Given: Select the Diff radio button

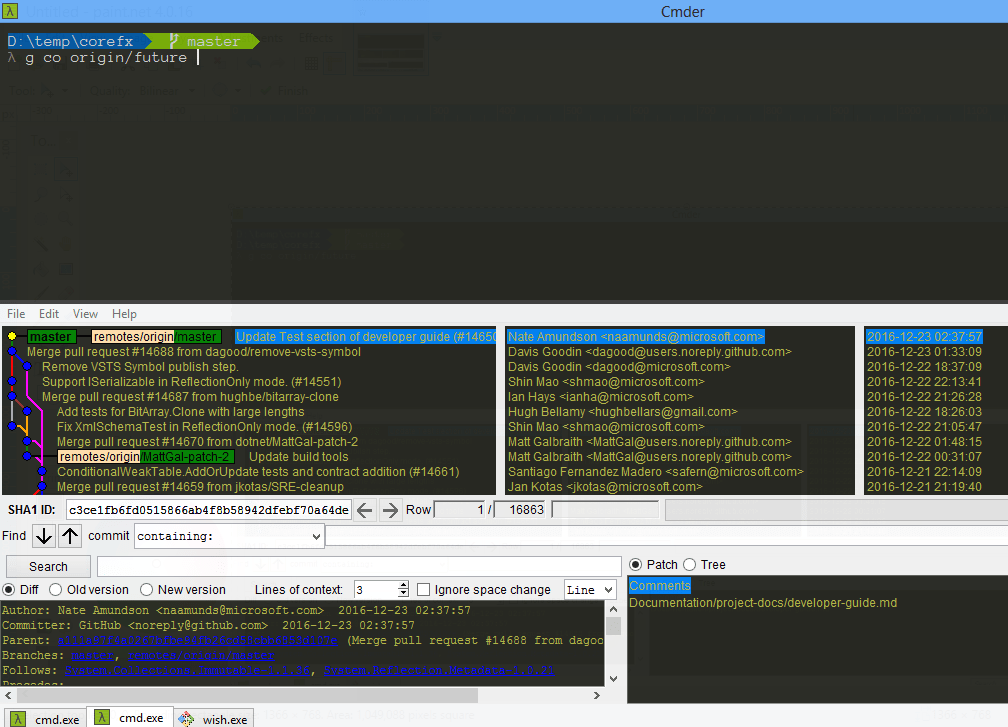Looking at the screenshot, I should click(9, 589).
